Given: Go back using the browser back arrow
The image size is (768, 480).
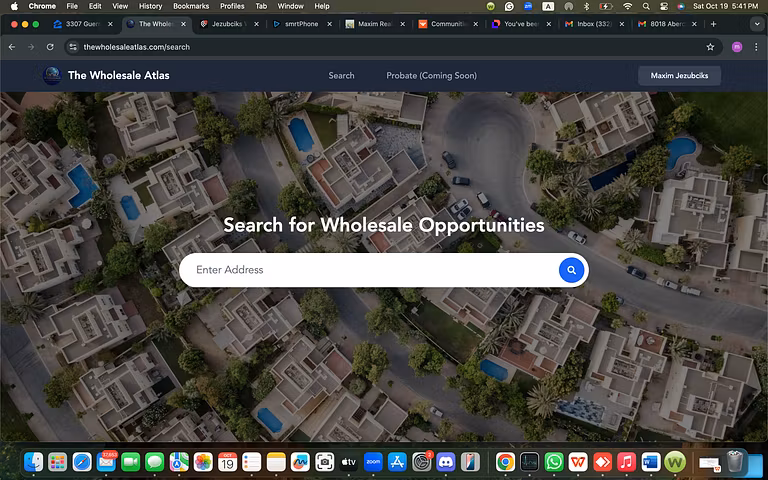Looking at the screenshot, I should pos(12,47).
